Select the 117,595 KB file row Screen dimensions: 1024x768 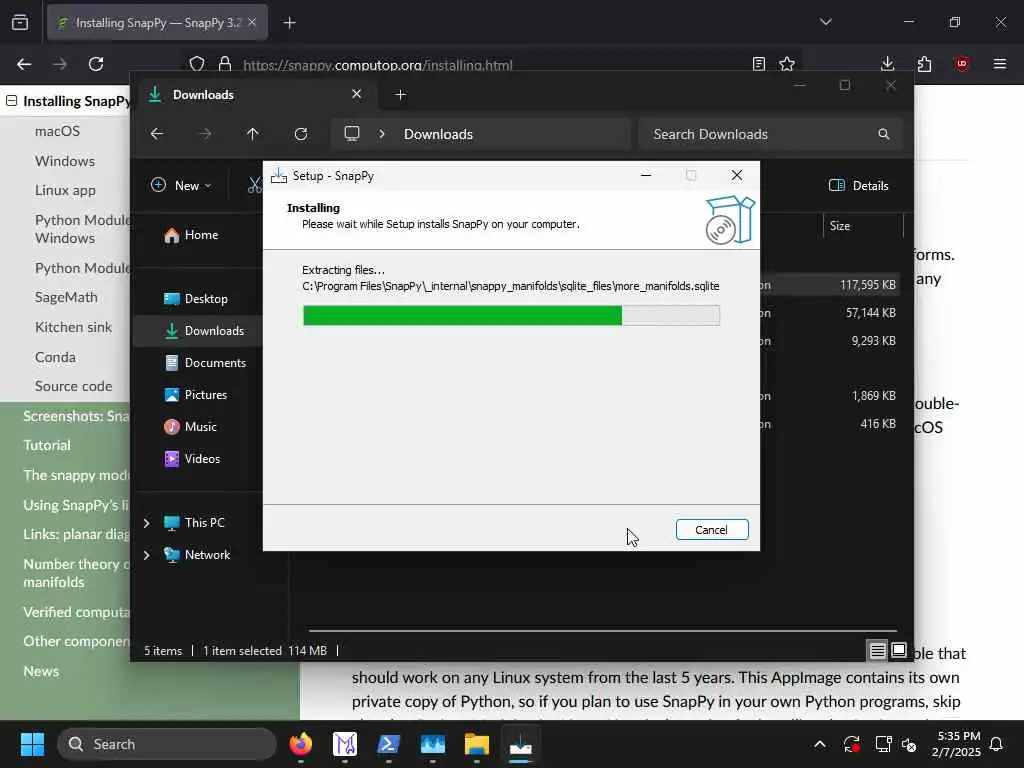829,285
